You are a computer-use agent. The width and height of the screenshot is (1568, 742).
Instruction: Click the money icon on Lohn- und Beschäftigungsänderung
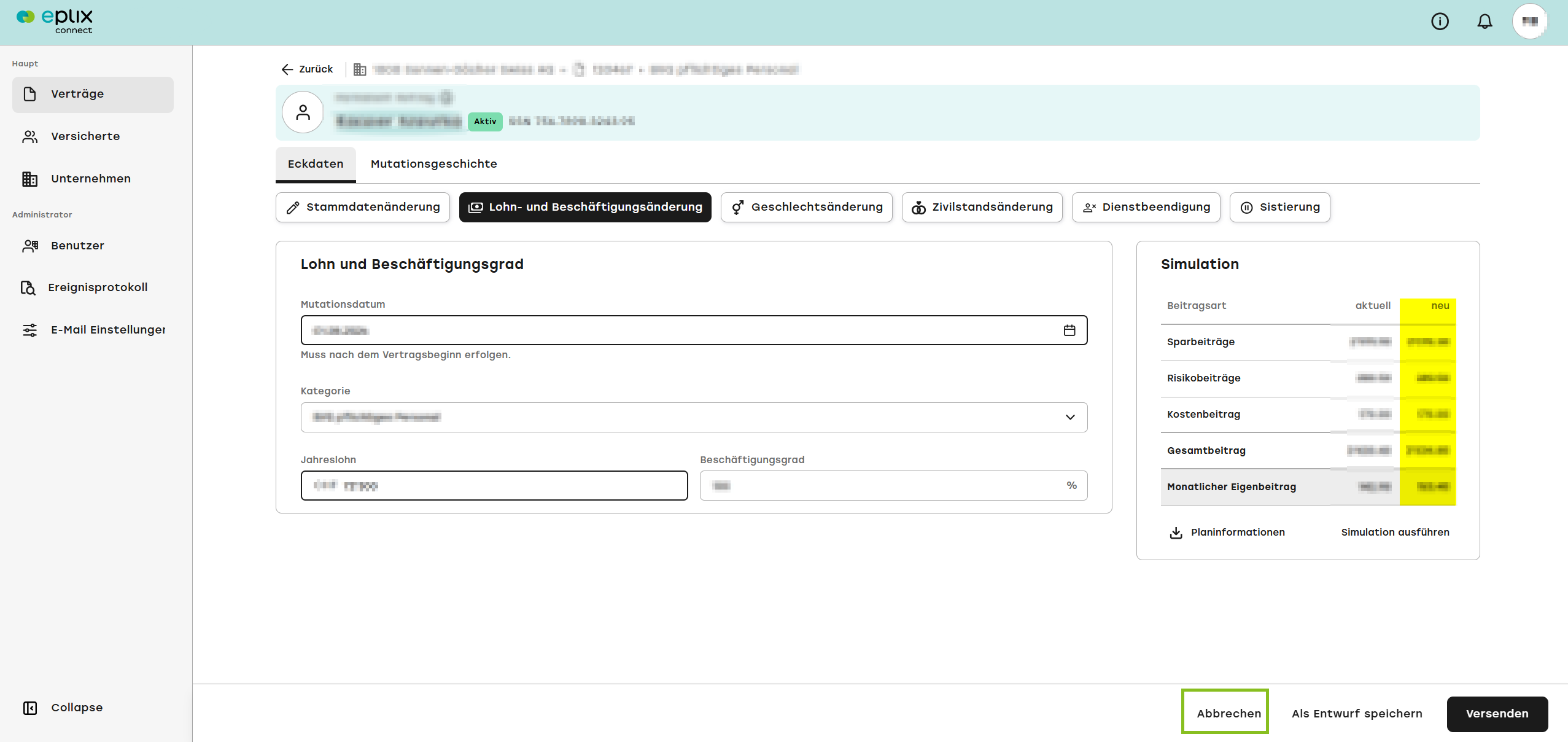476,208
